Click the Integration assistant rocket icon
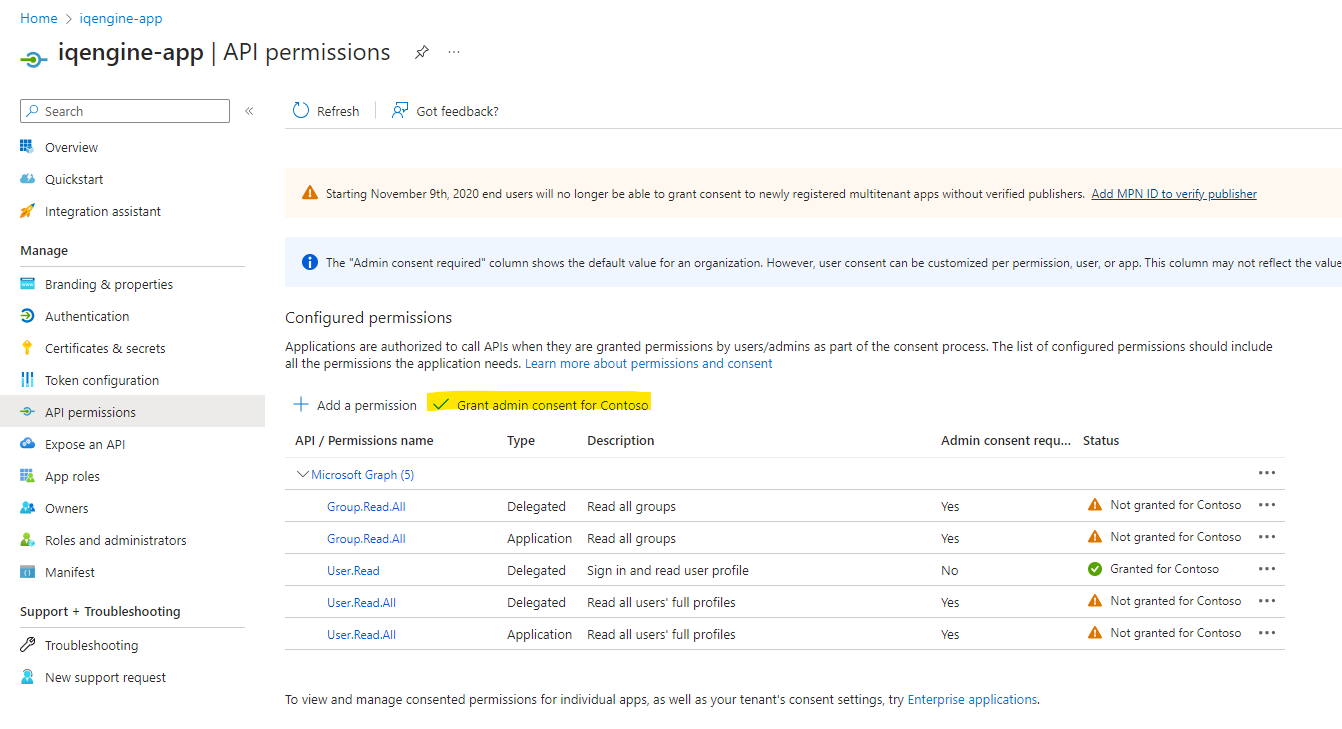Screen dimensions: 1342x729 click(27, 211)
